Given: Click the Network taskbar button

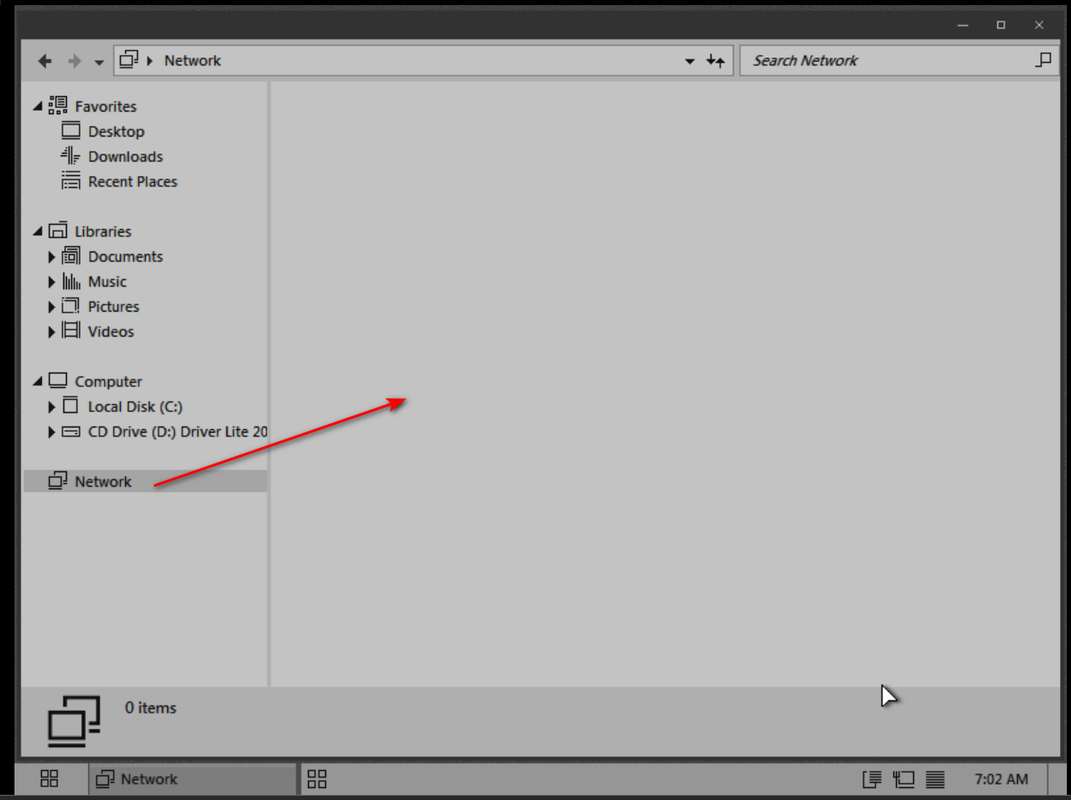Looking at the screenshot, I should [x=193, y=779].
